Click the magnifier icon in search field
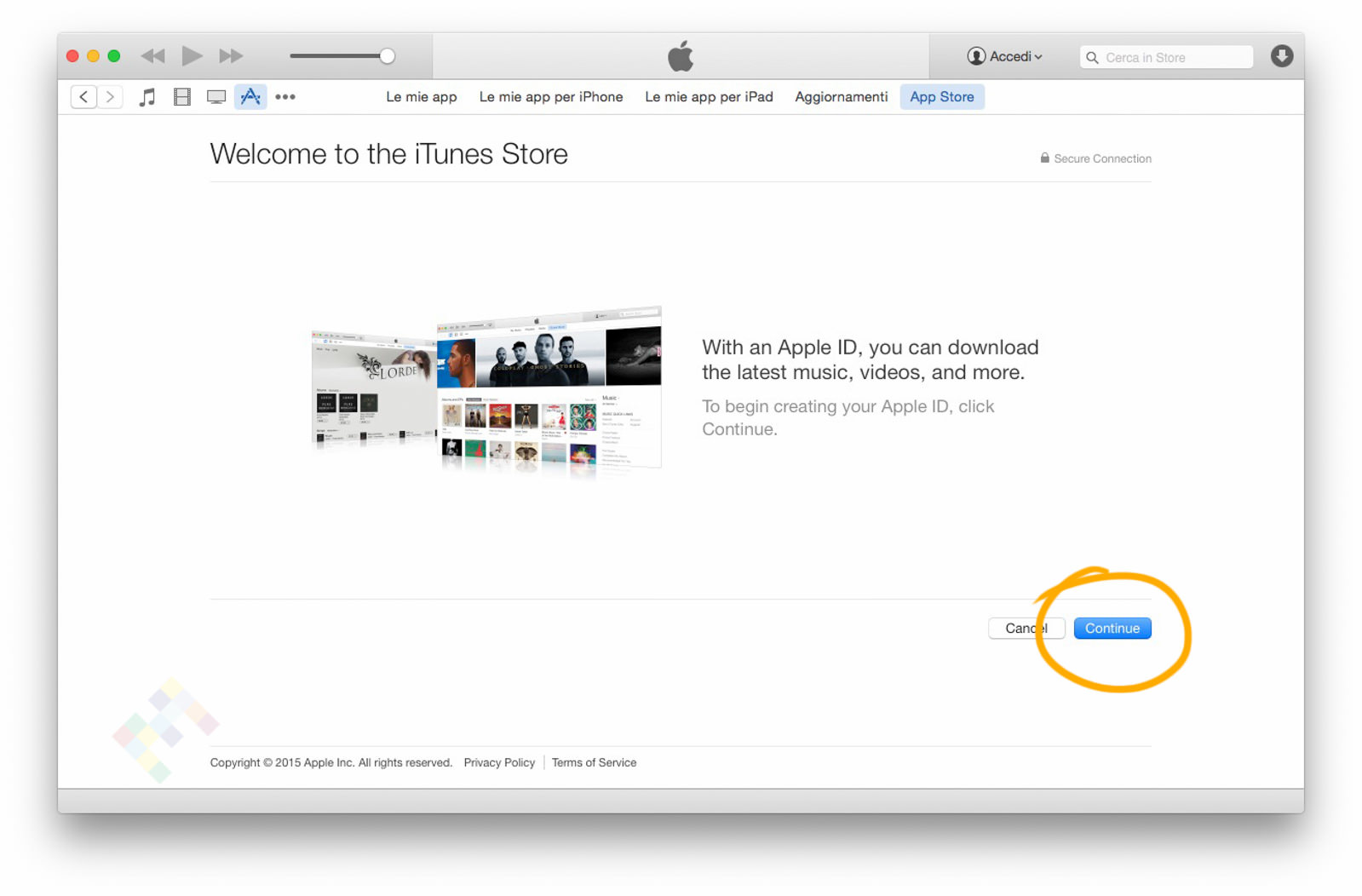 pyautogui.click(x=1092, y=57)
